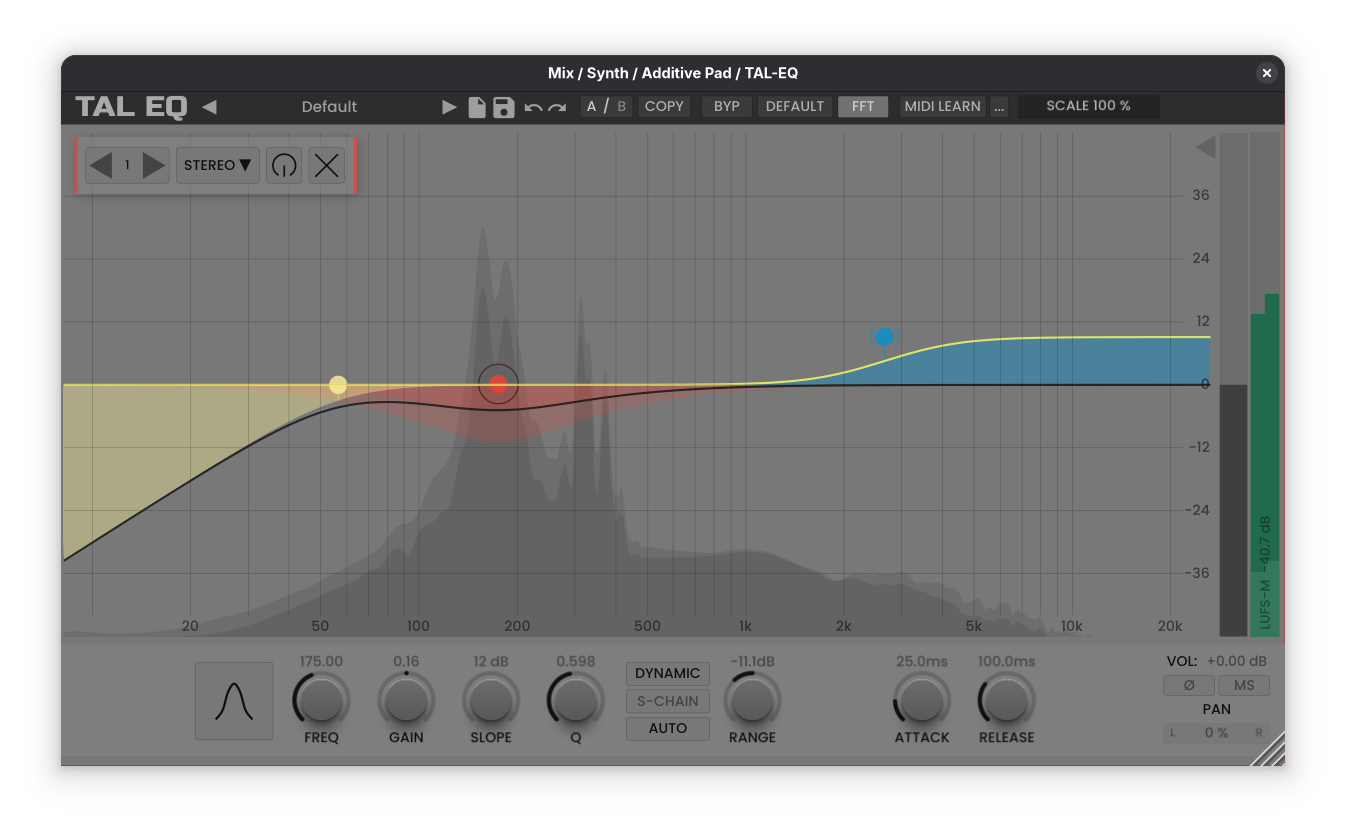This screenshot has height=833, width=1346.
Task: Activate MIDI LEARN mode
Action: 941,106
